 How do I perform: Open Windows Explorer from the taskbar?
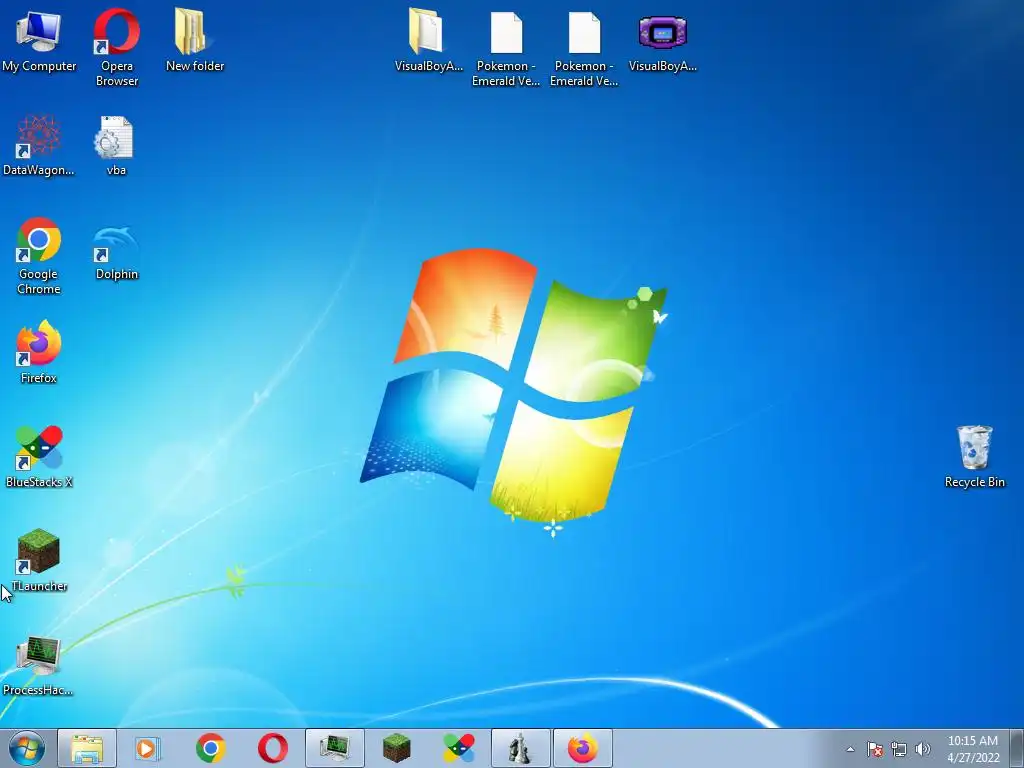87,748
